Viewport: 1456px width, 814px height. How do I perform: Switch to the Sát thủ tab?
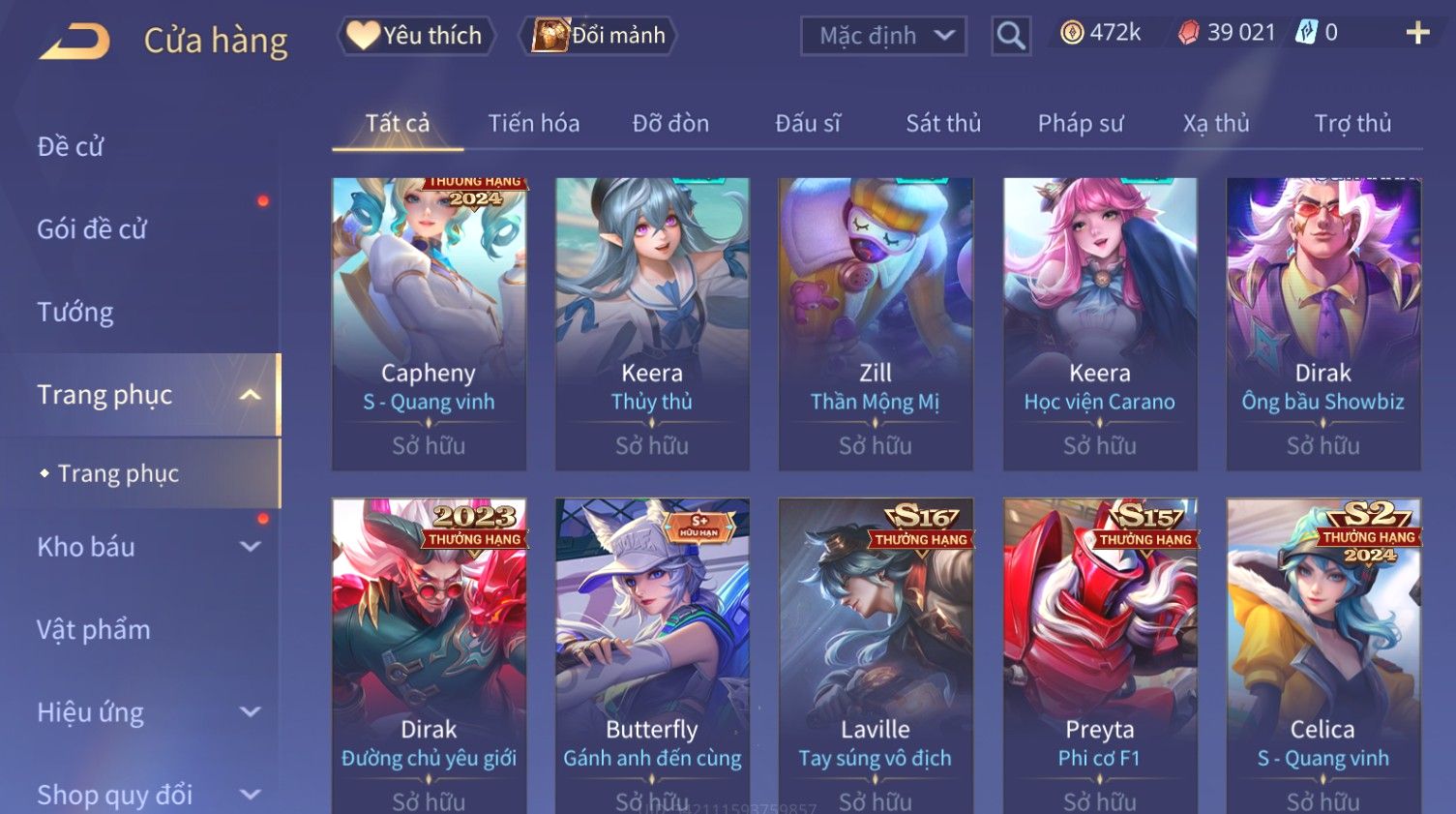943,123
